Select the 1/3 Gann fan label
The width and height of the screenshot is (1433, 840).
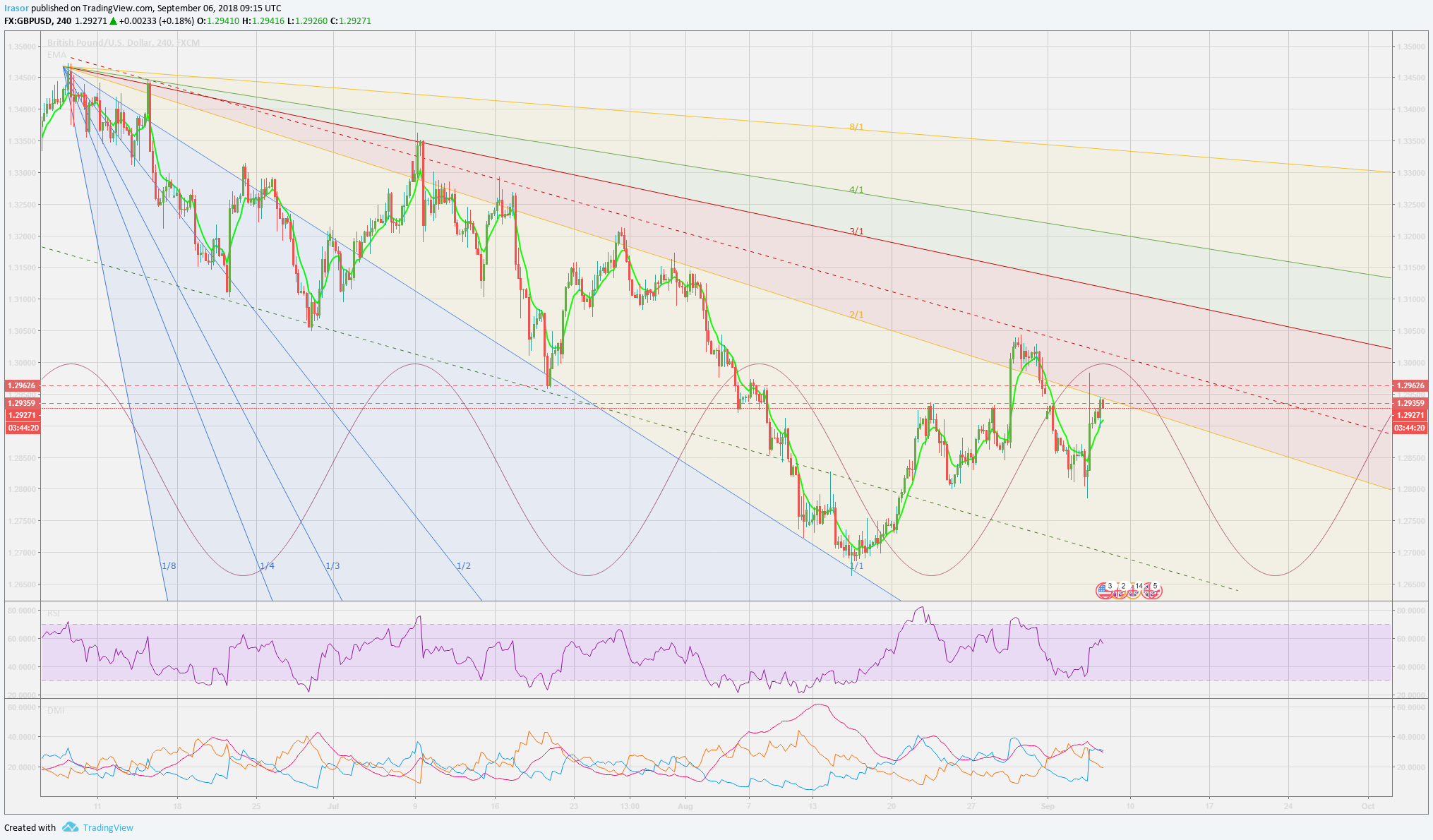(332, 566)
